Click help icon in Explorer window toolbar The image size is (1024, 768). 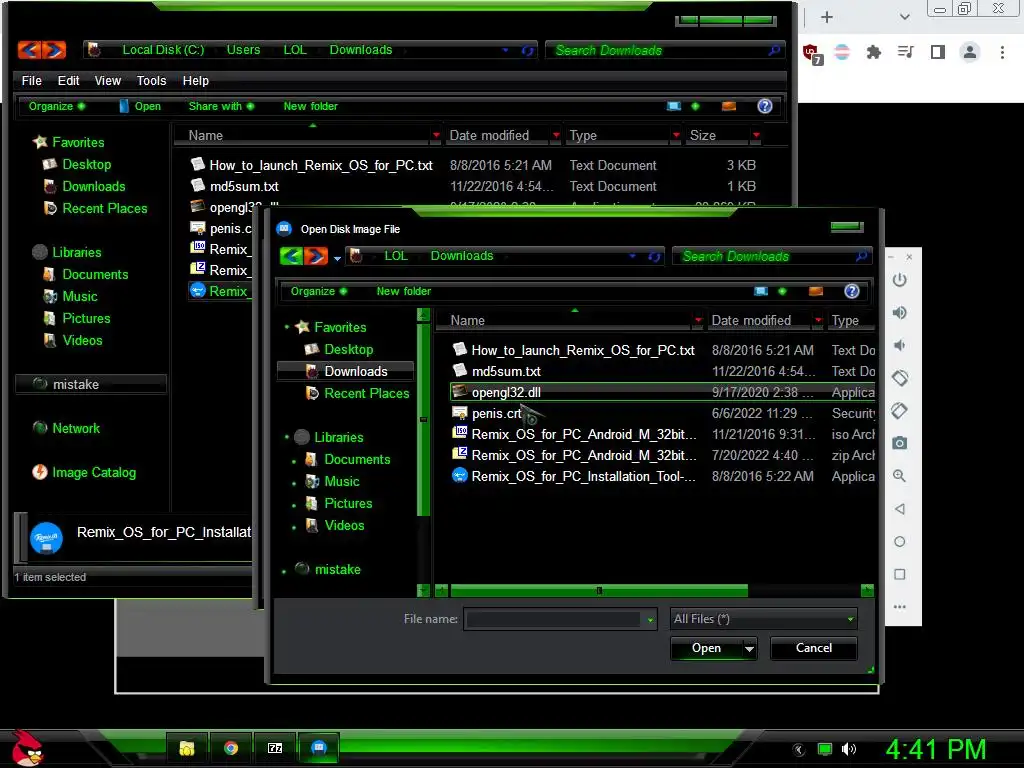(x=765, y=106)
